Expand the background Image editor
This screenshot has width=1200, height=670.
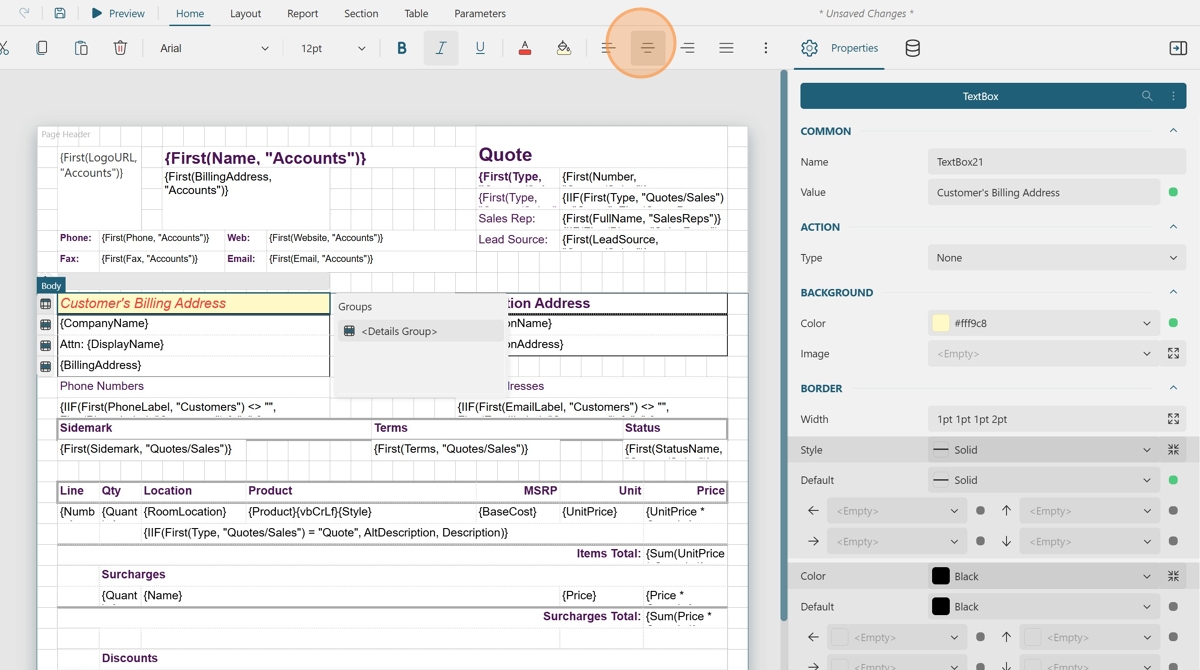point(1173,354)
